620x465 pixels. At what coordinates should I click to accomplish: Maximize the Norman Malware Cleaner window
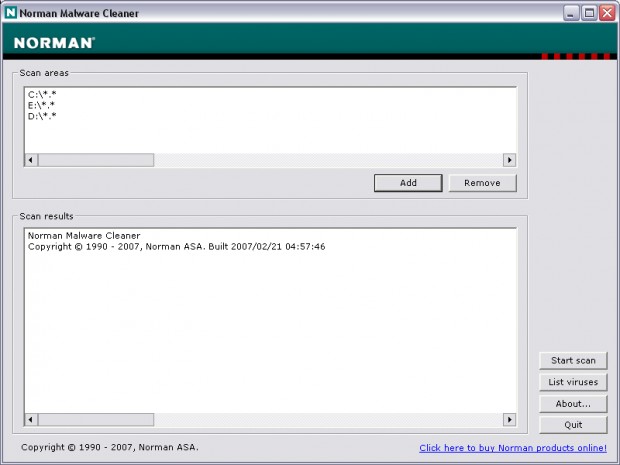pos(589,13)
